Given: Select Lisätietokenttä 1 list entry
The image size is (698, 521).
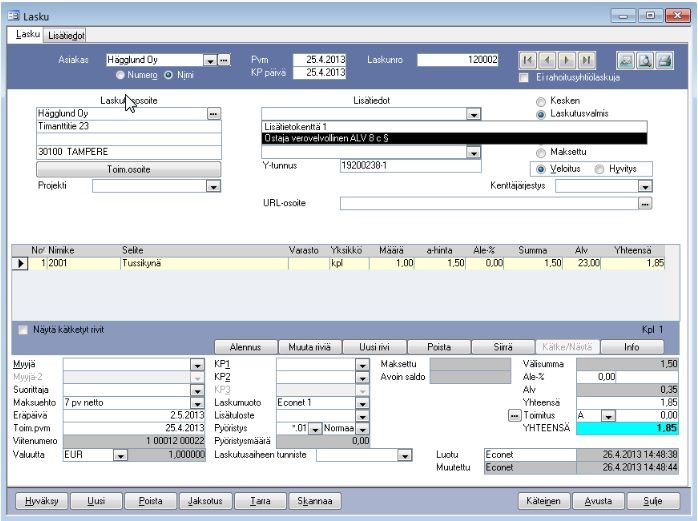Looking at the screenshot, I should pyautogui.click(x=454, y=127).
